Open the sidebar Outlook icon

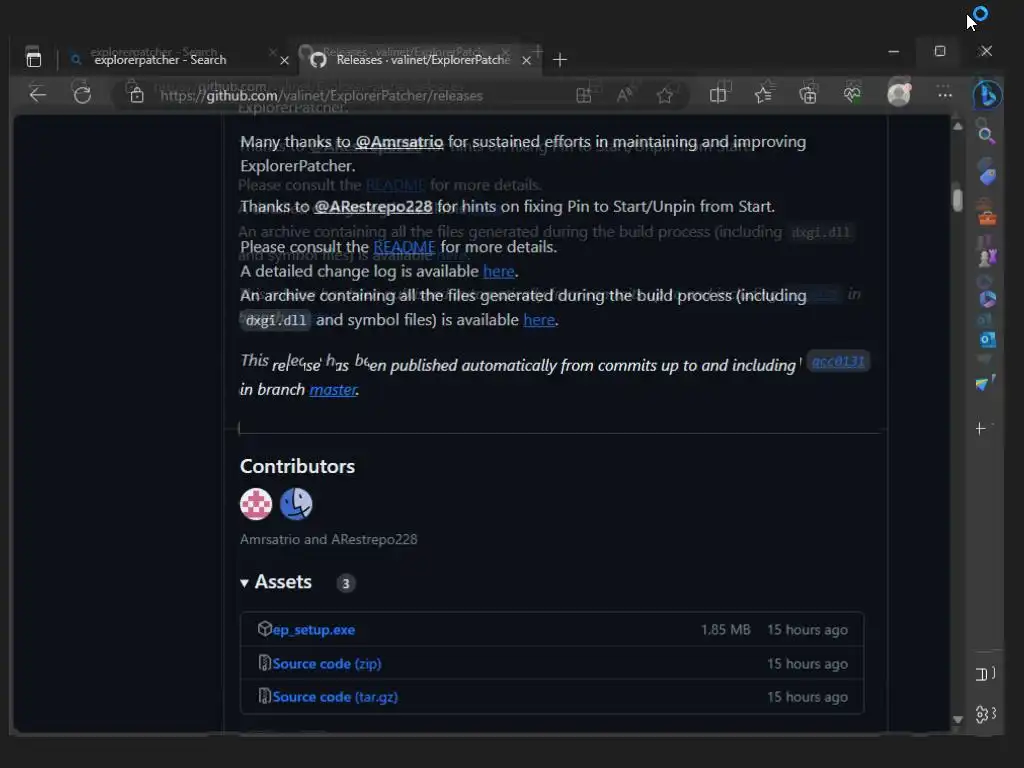coord(987,340)
